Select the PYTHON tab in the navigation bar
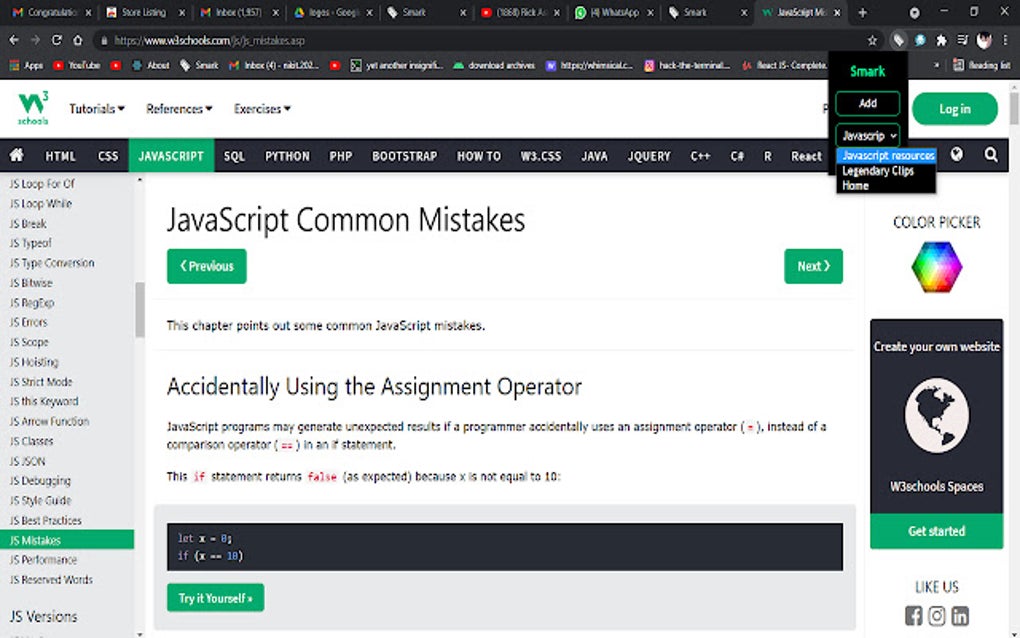This screenshot has width=1020, height=638. pos(287,155)
